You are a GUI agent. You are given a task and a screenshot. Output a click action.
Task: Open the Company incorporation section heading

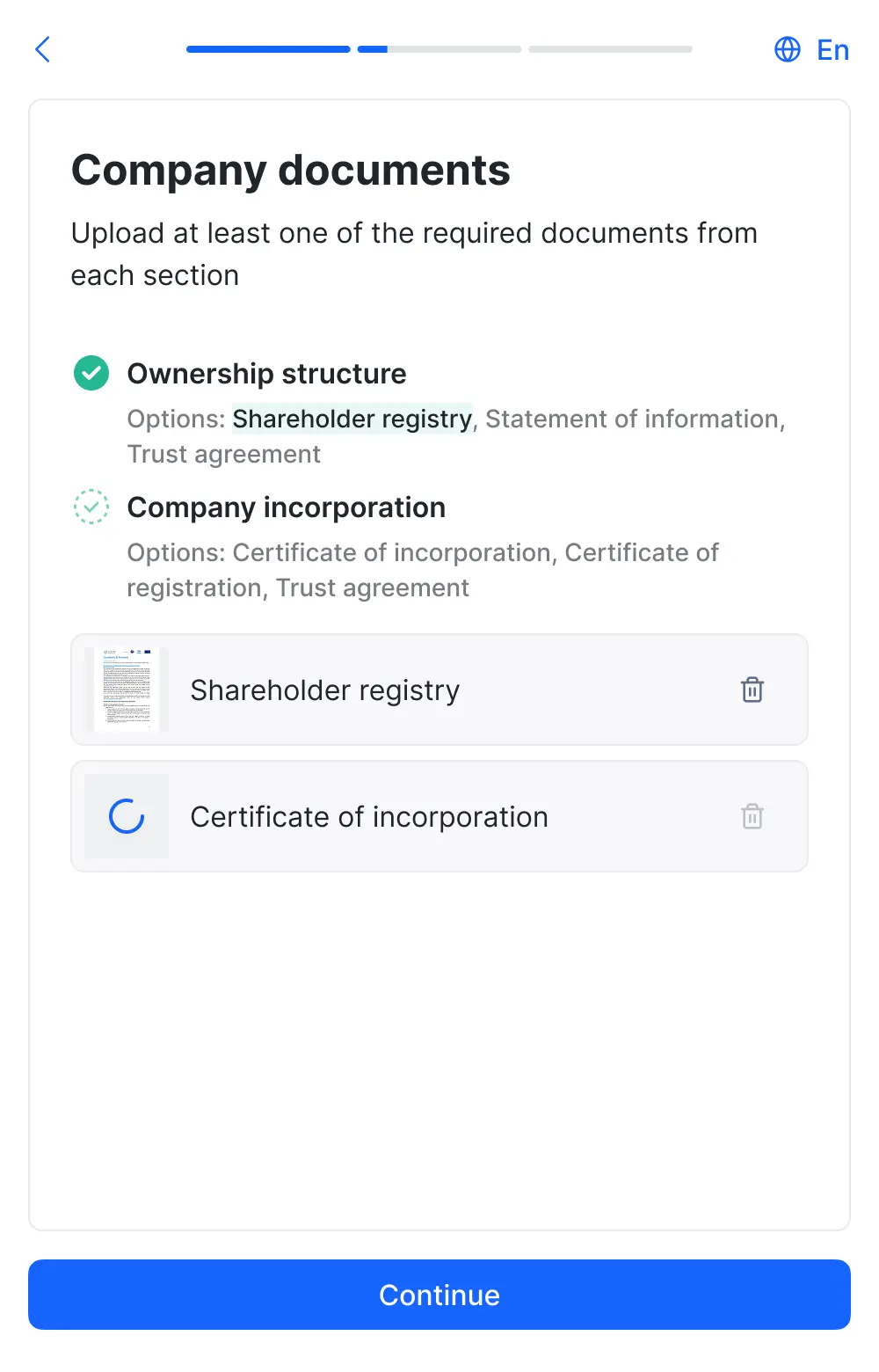287,507
